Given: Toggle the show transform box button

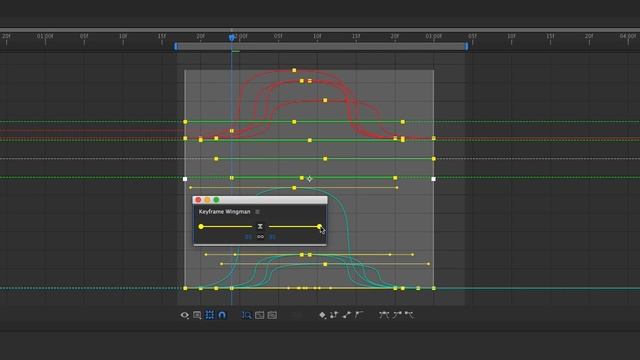Looking at the screenshot, I should [x=209, y=315].
